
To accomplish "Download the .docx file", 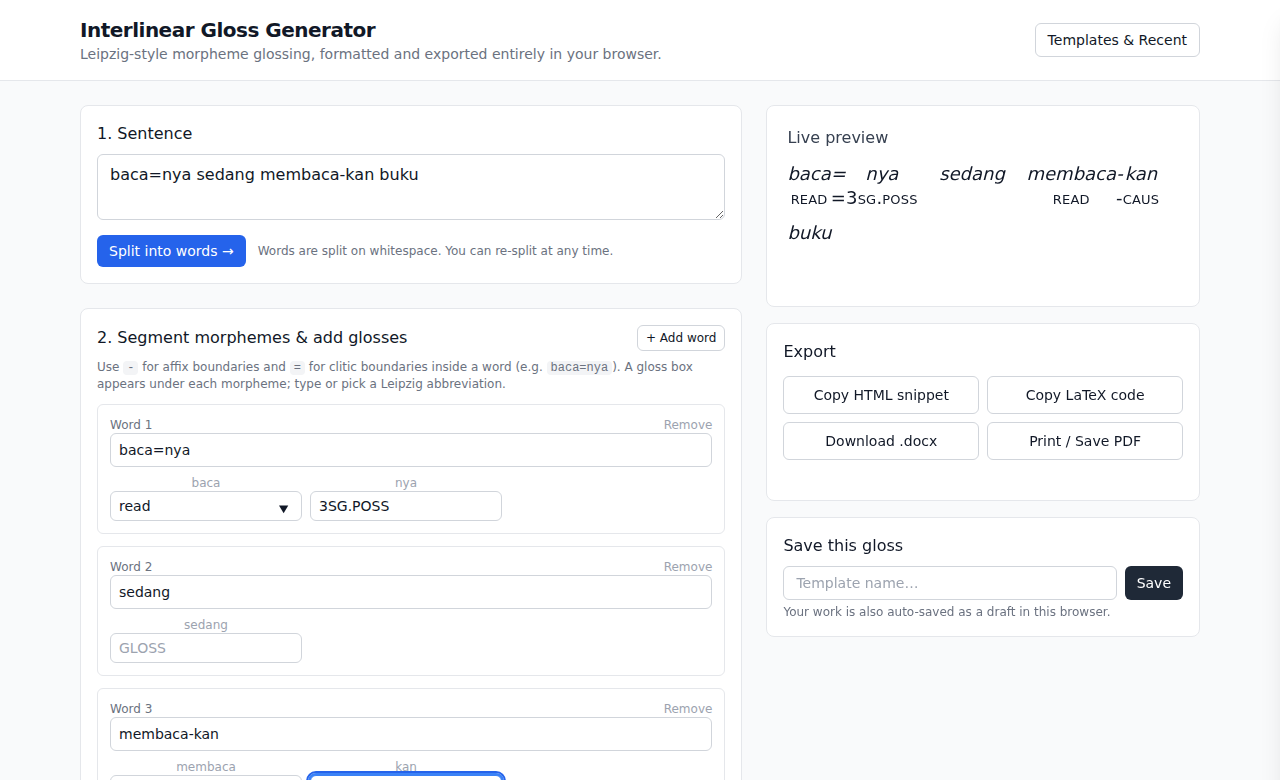I will coord(881,441).
